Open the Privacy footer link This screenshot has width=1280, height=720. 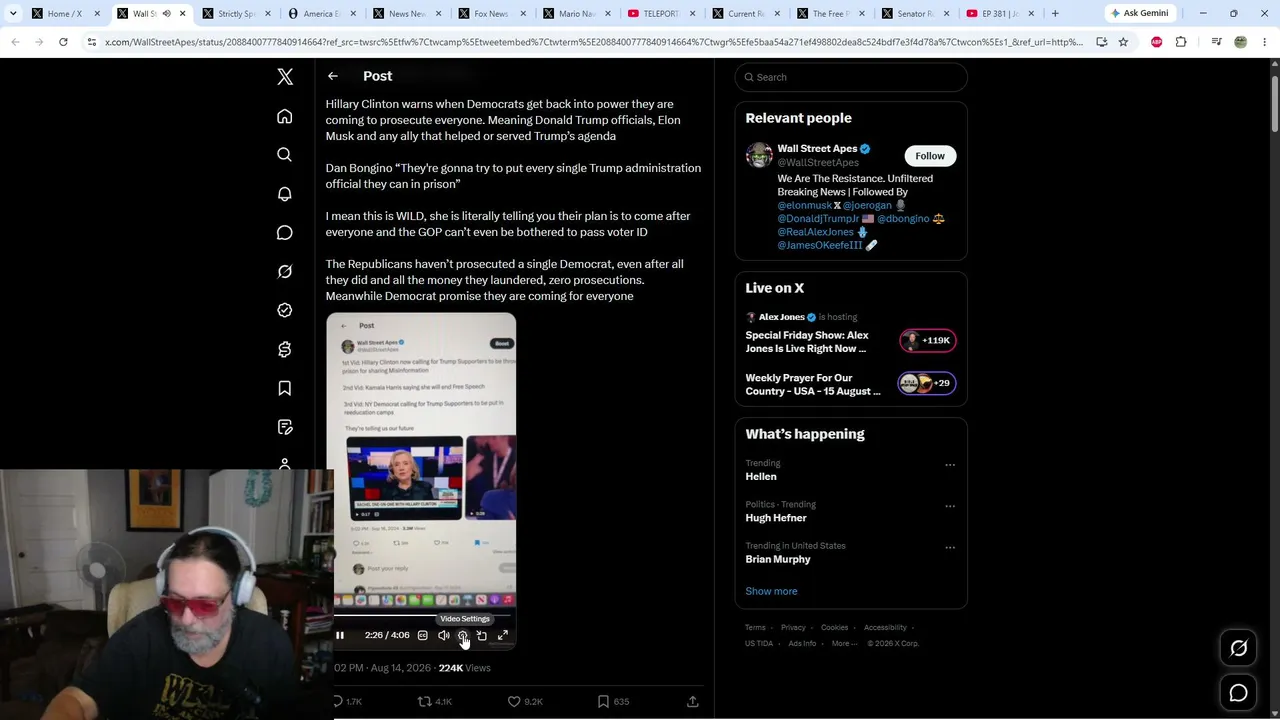pos(793,628)
